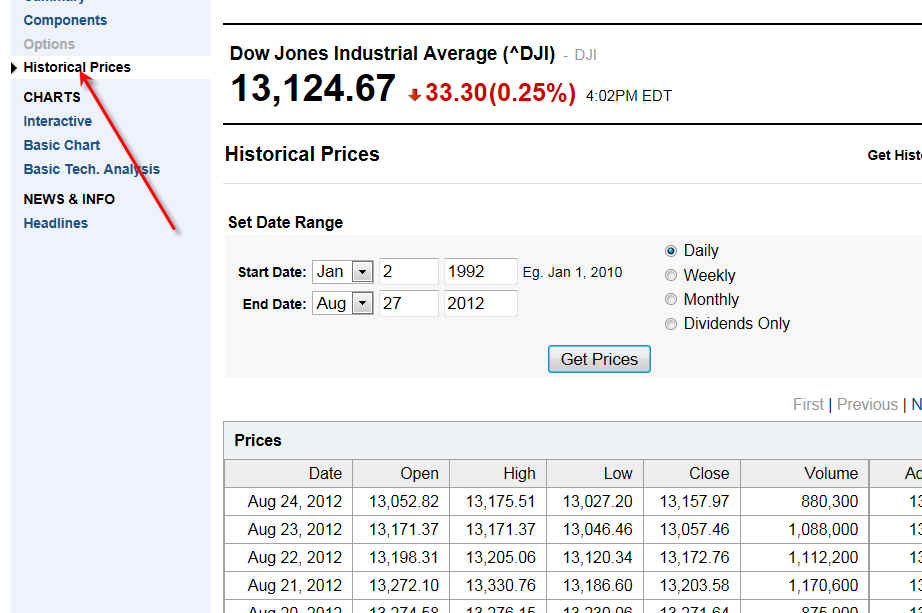The width and height of the screenshot is (922, 613).
Task: Go to First page of prices
Action: click(808, 405)
